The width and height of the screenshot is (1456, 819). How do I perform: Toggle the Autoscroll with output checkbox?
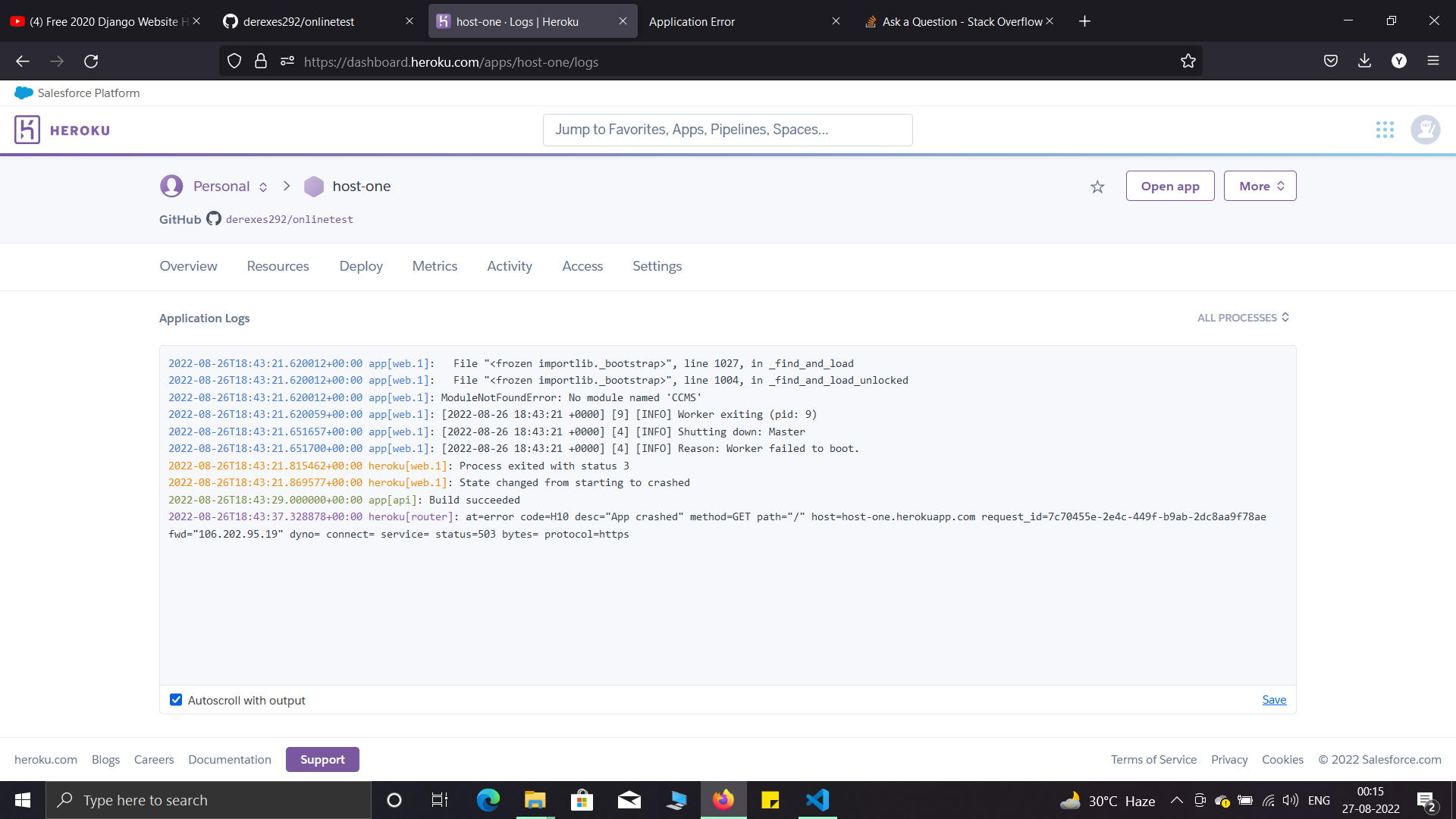[x=176, y=700]
